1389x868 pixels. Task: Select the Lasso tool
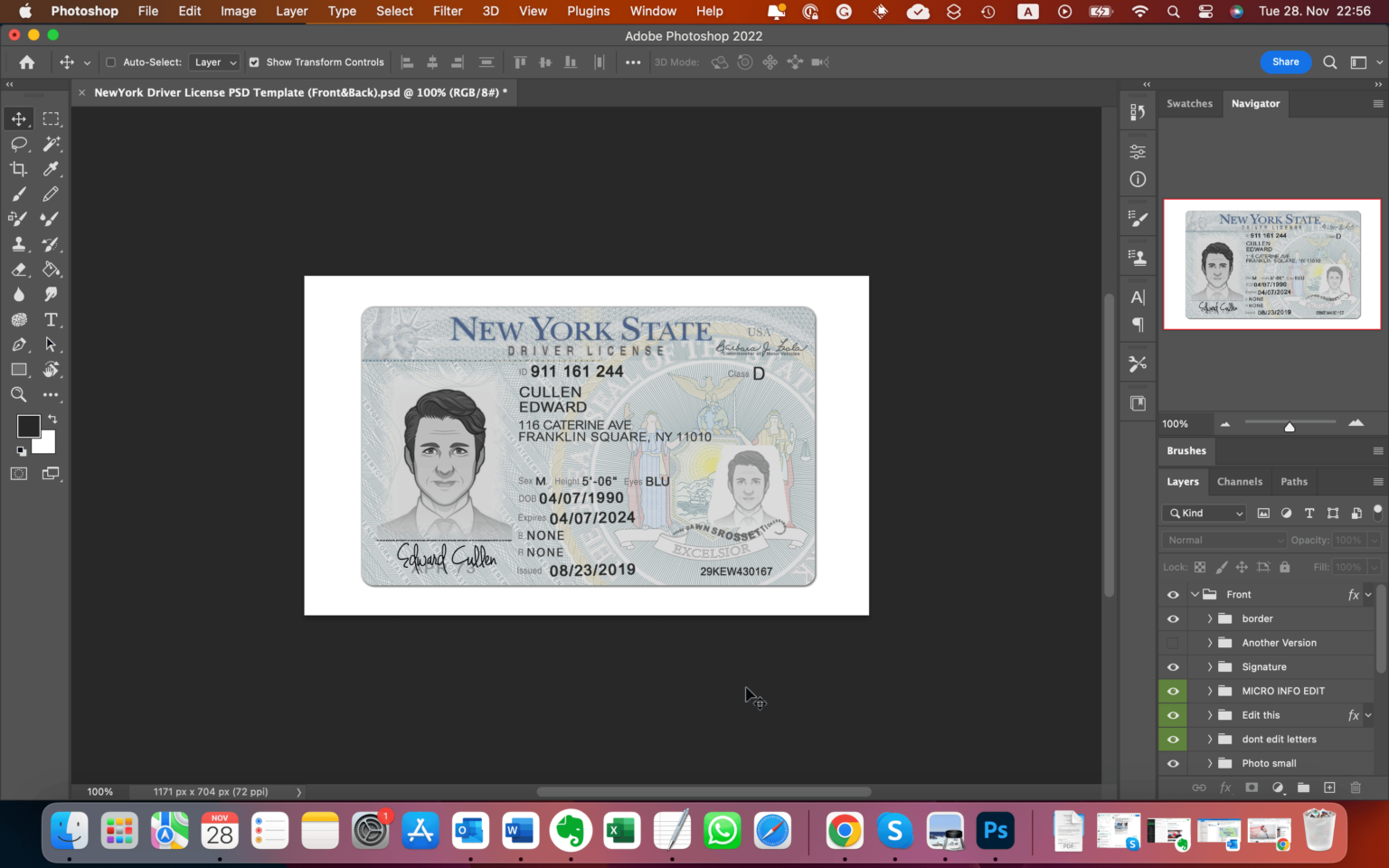click(18, 143)
